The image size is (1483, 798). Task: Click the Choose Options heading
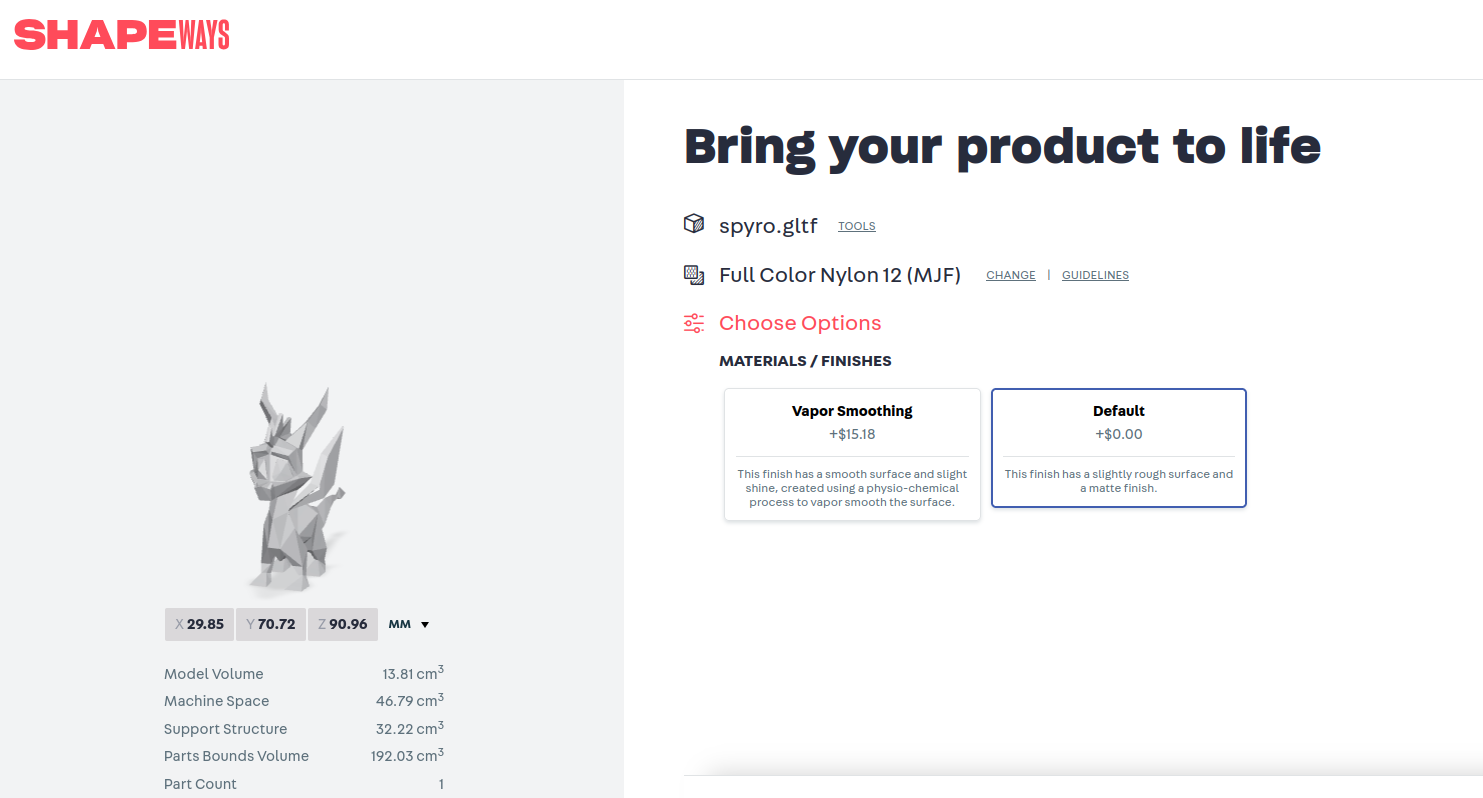point(800,323)
